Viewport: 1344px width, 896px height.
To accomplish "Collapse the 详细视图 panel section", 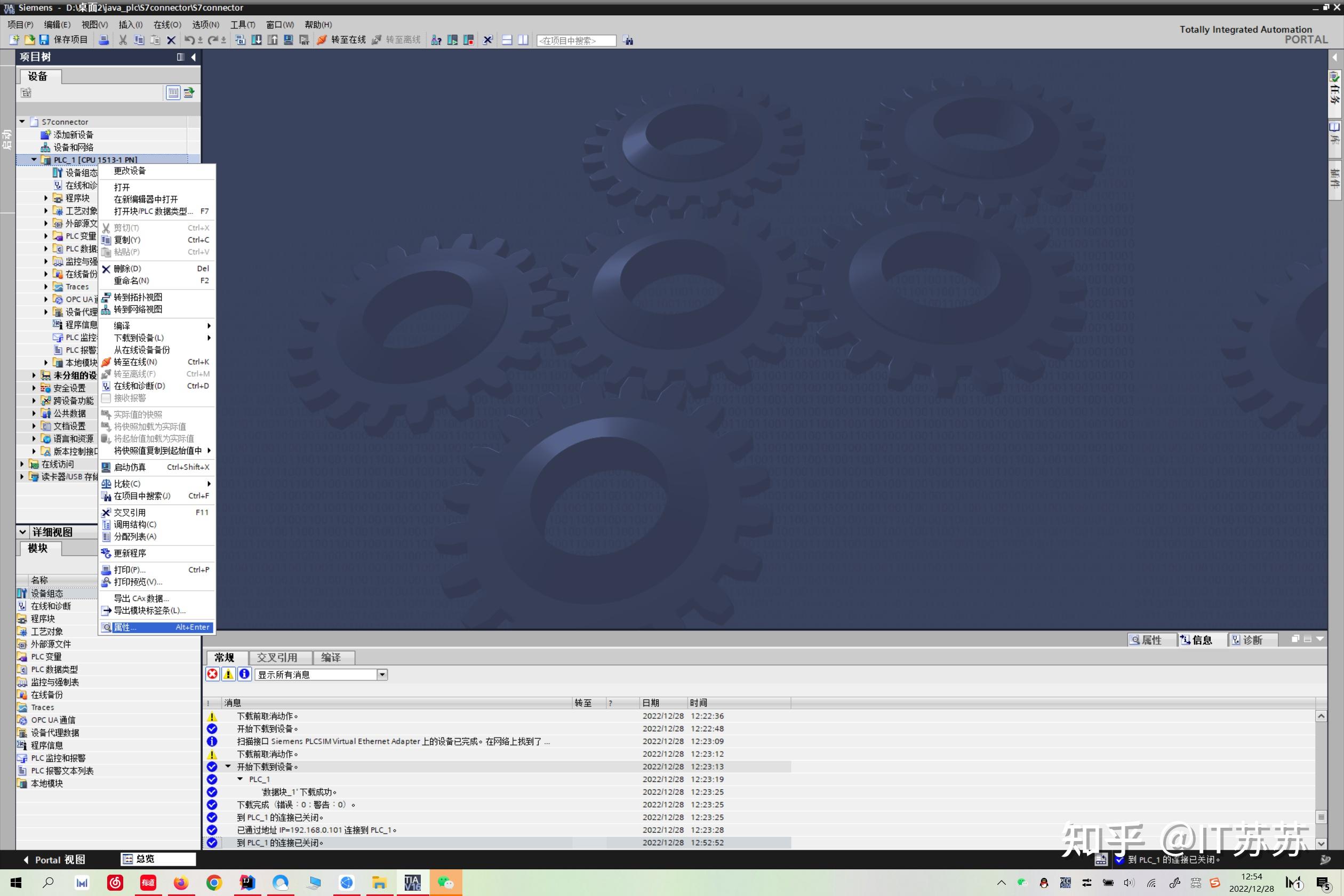I will click(23, 532).
